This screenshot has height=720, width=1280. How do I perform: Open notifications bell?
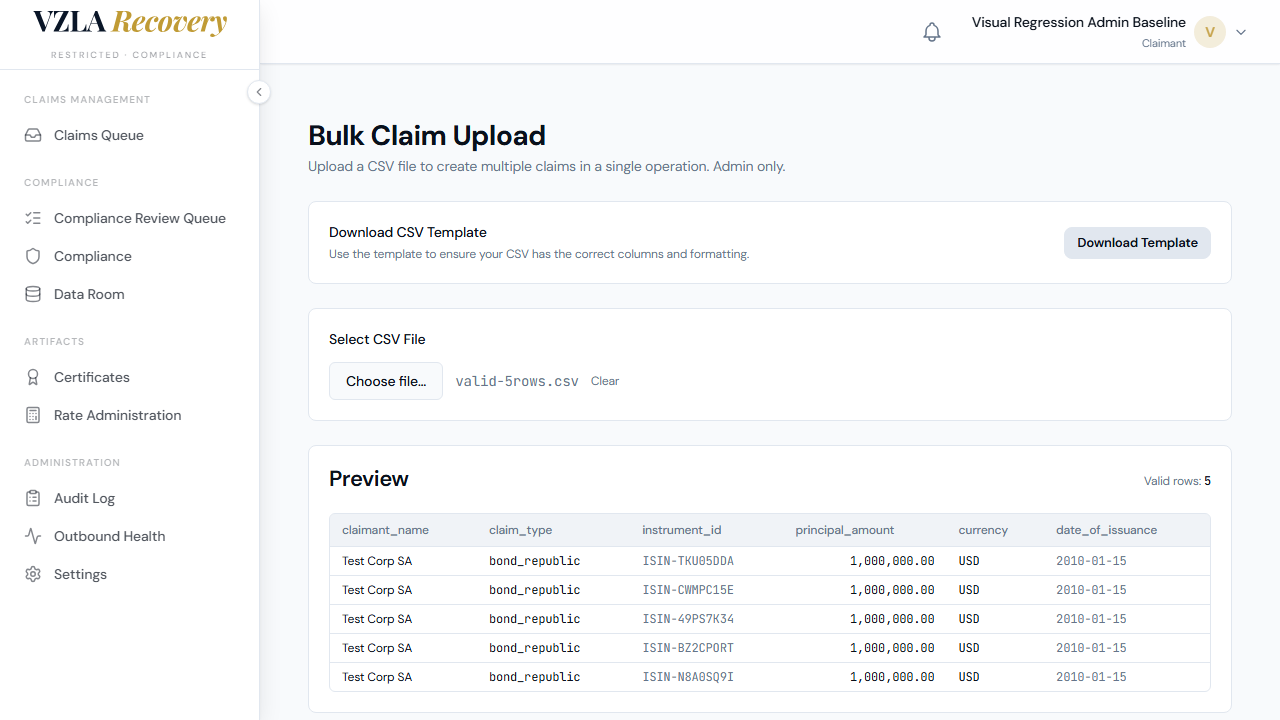point(932,32)
